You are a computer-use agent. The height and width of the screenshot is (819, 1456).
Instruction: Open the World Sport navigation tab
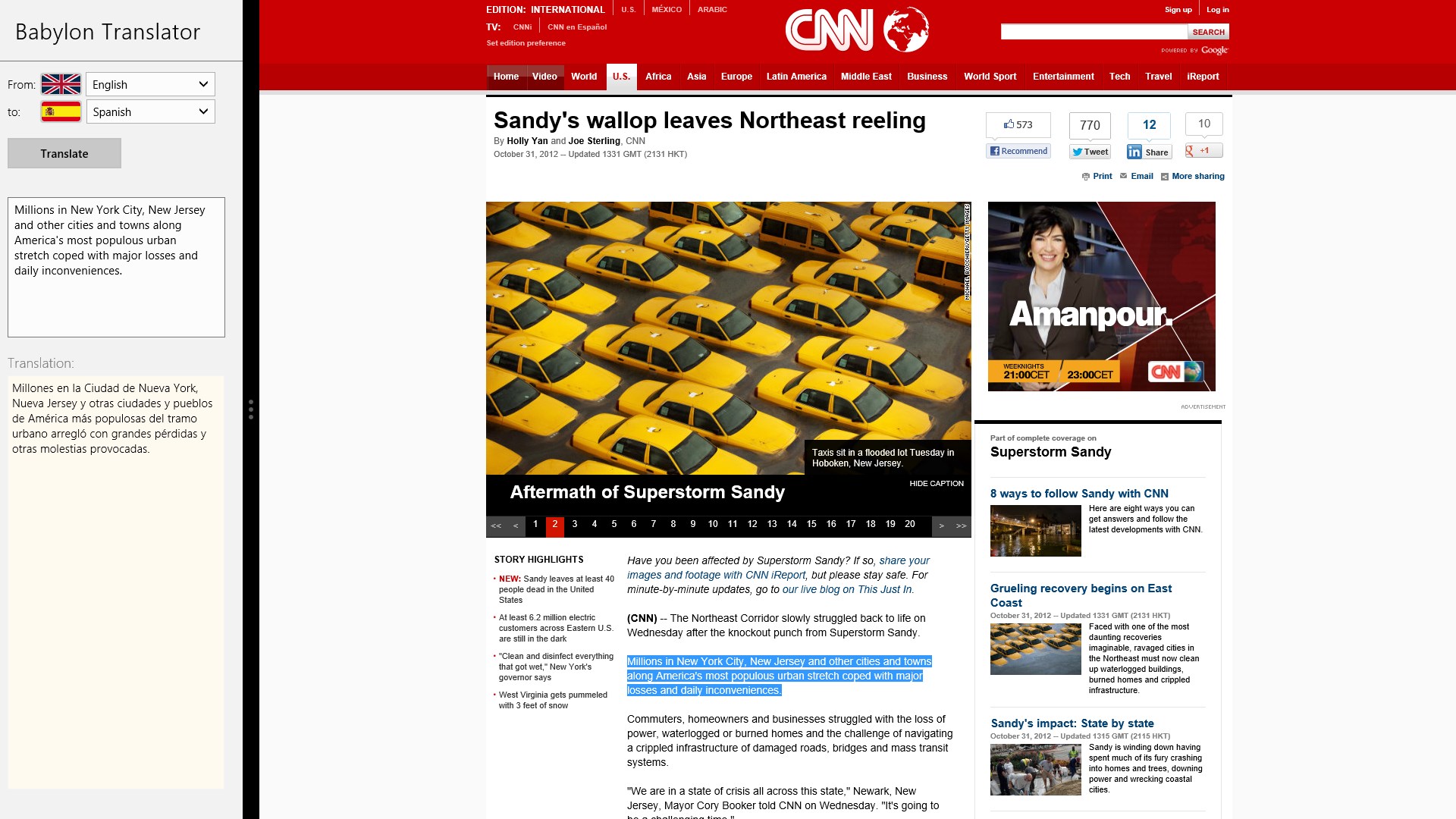coord(990,77)
